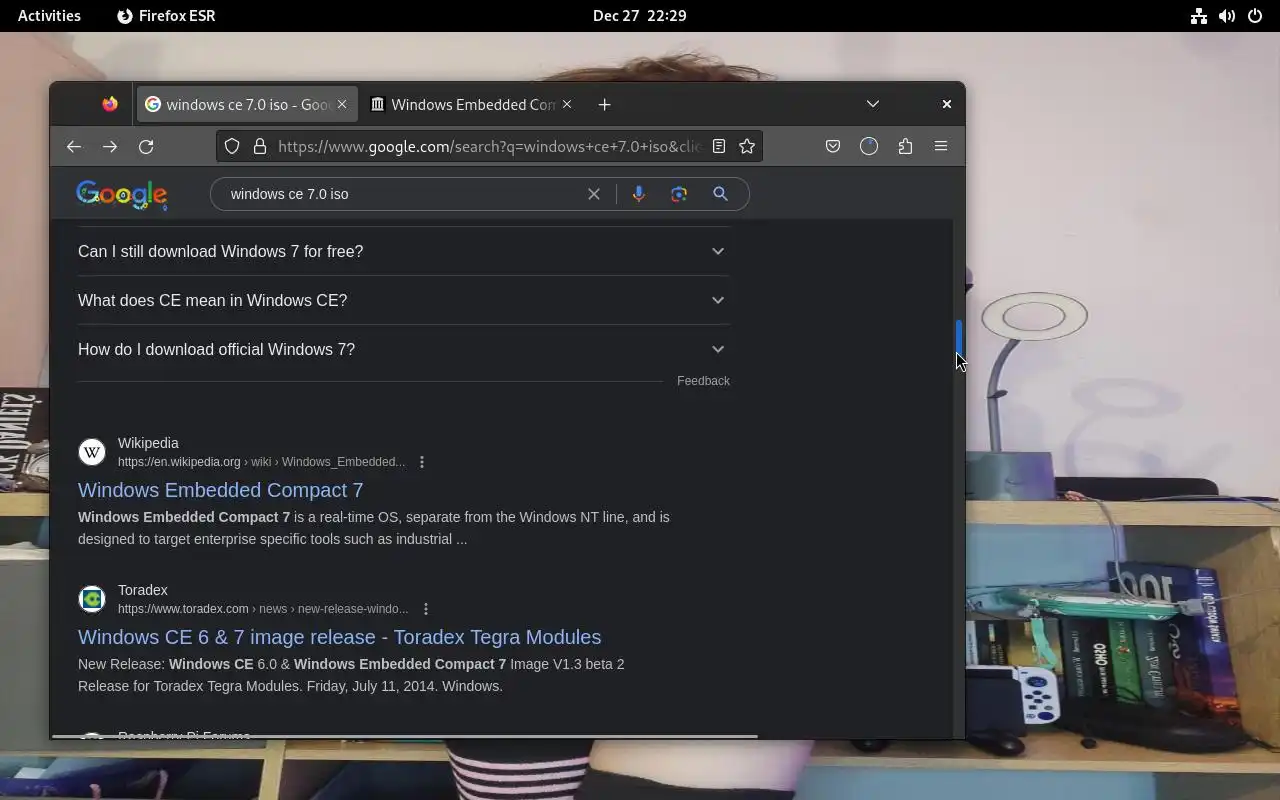Image resolution: width=1280 pixels, height=800 pixels.
Task: Click the www.toradex.com result URL
Action: 263,609
